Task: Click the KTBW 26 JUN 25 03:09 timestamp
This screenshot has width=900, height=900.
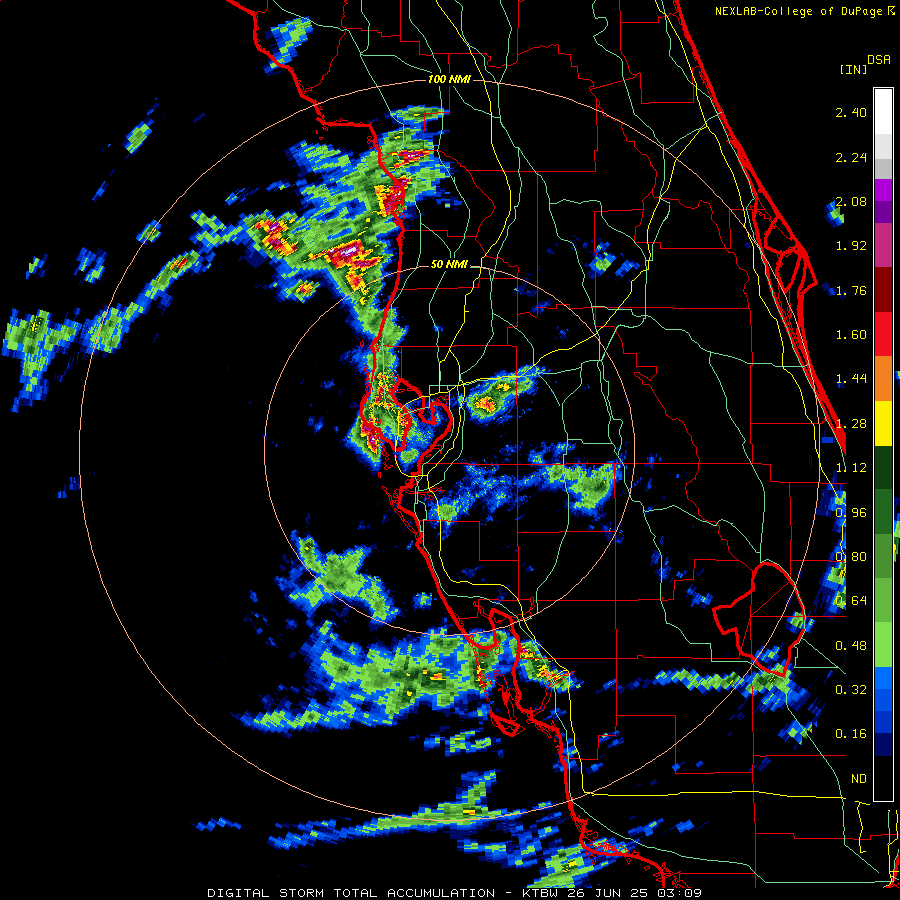Action: (612, 893)
